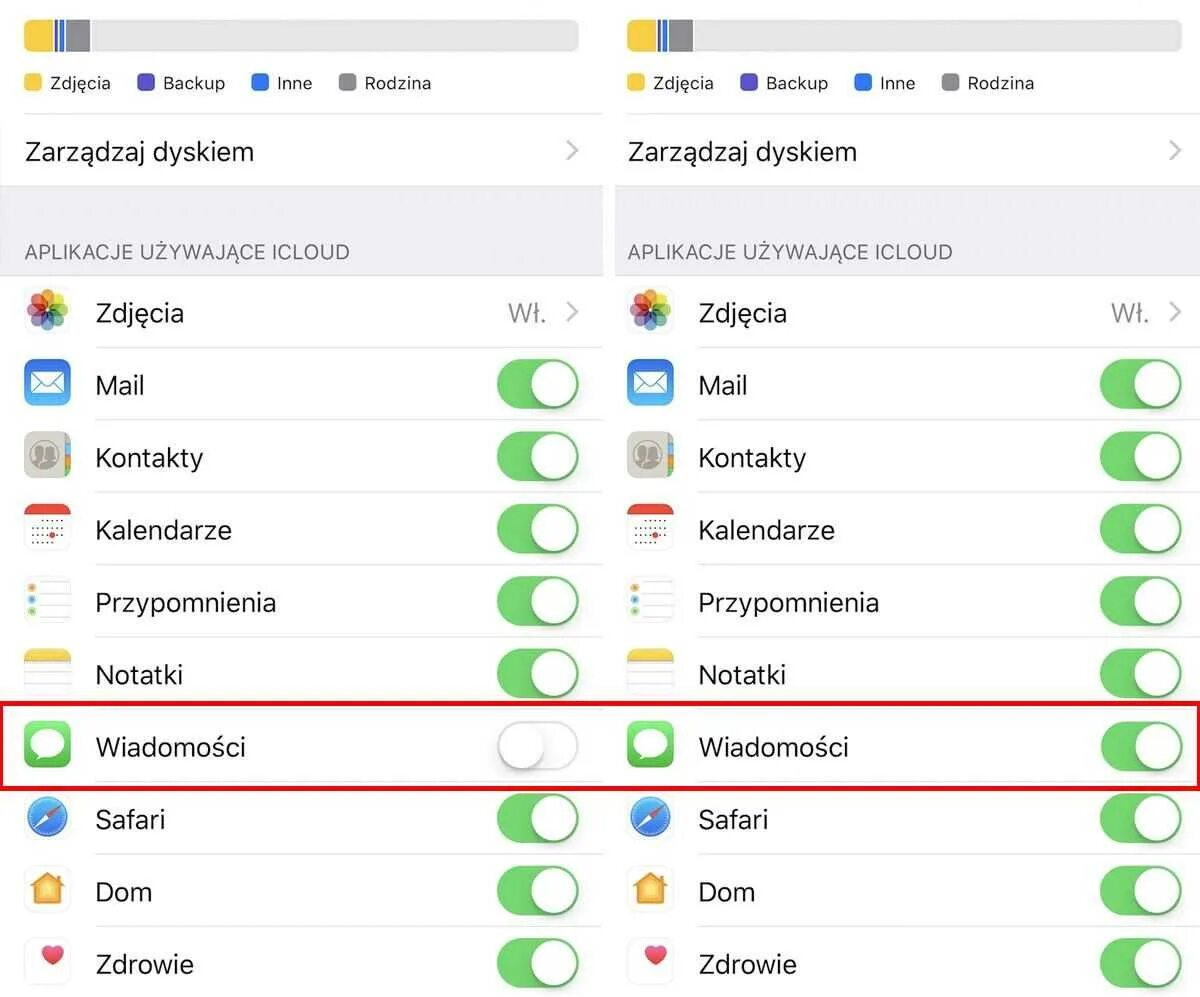Tap the Reminders list icon in left screenshot
The image size is (1200, 997).
47,602
